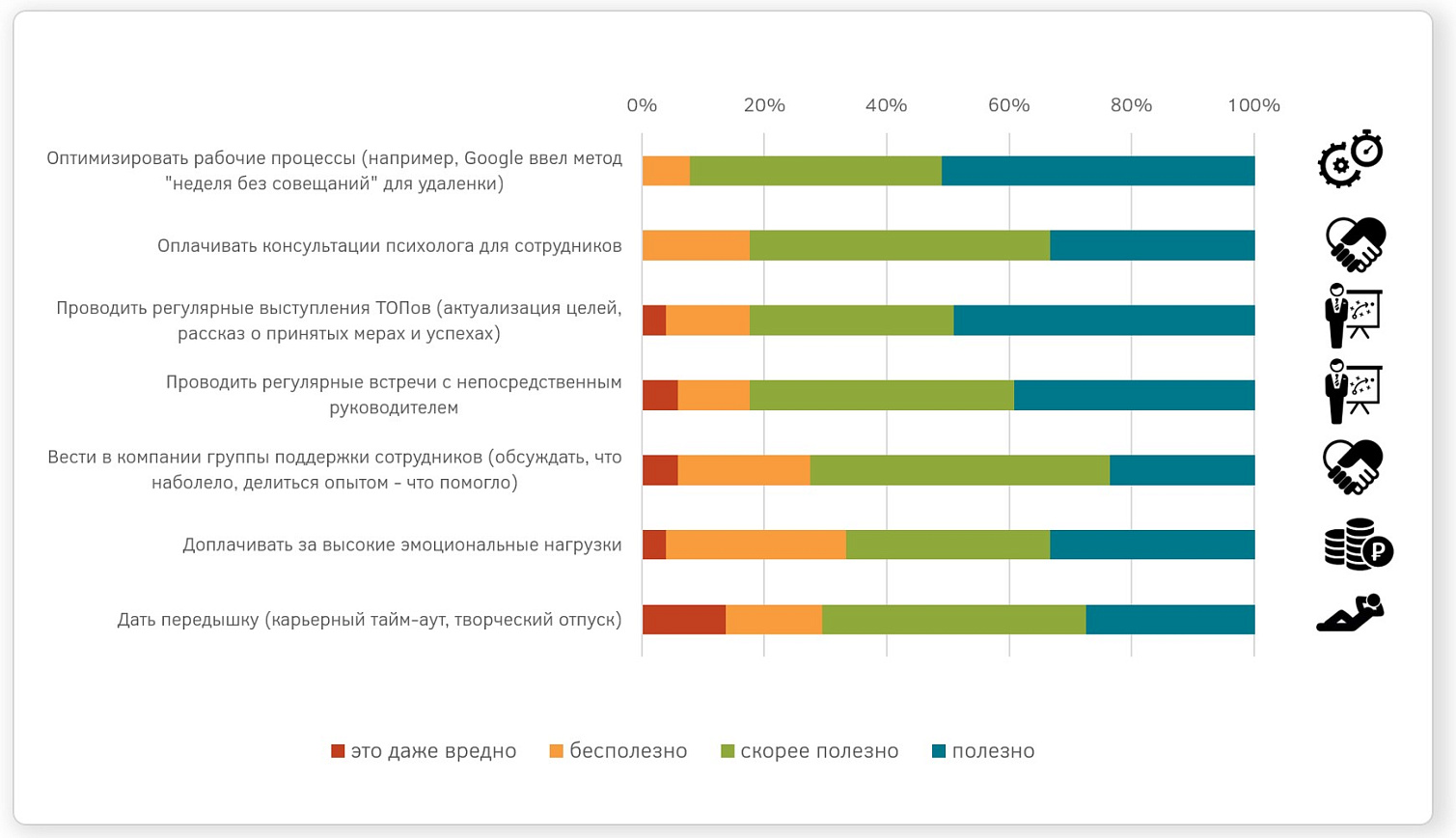
Task: Click the green 'скорее полезно' legend swatch
Action: [728, 751]
